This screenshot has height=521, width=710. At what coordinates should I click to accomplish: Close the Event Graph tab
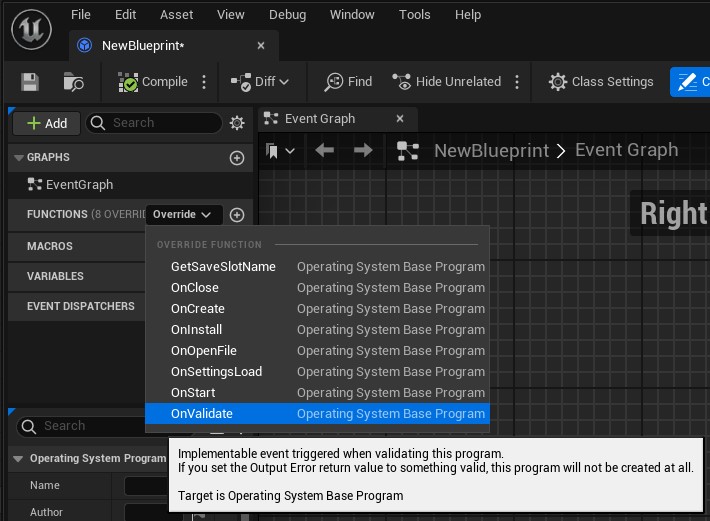(400, 119)
